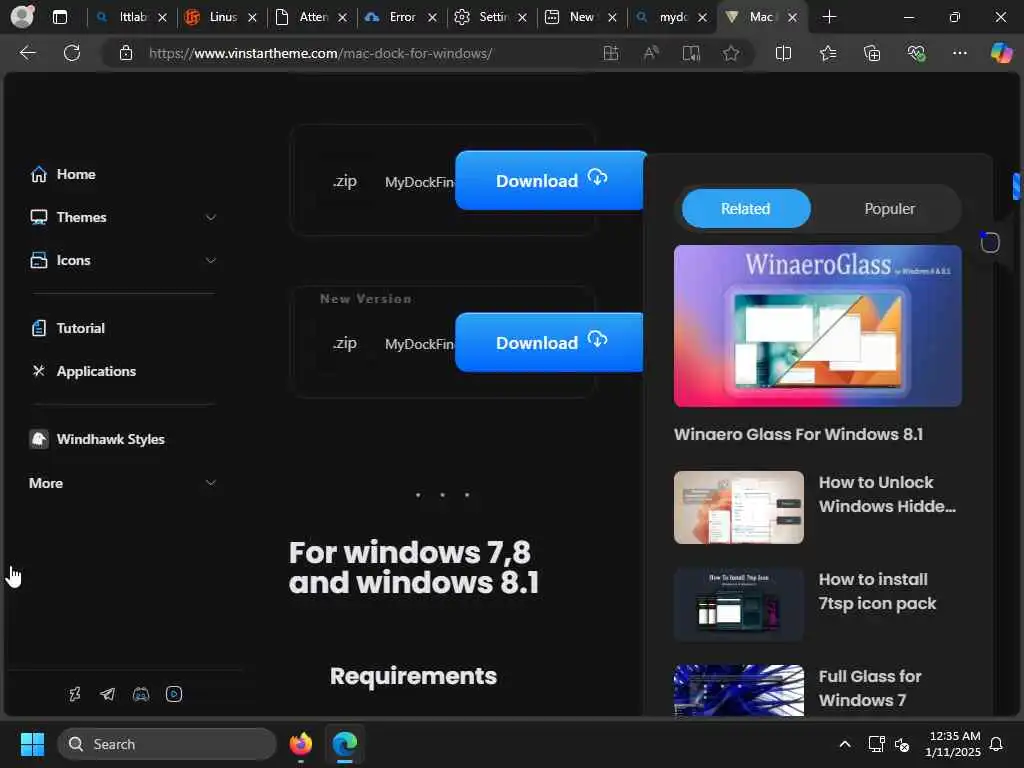Click the network tray icon
This screenshot has width=1024, height=768.
point(876,744)
